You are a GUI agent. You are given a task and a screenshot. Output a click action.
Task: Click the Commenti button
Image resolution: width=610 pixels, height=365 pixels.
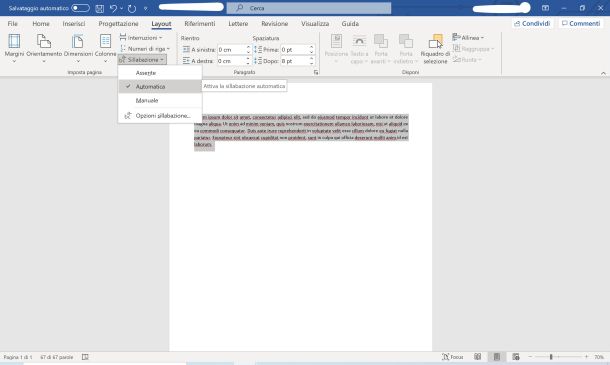click(x=581, y=24)
